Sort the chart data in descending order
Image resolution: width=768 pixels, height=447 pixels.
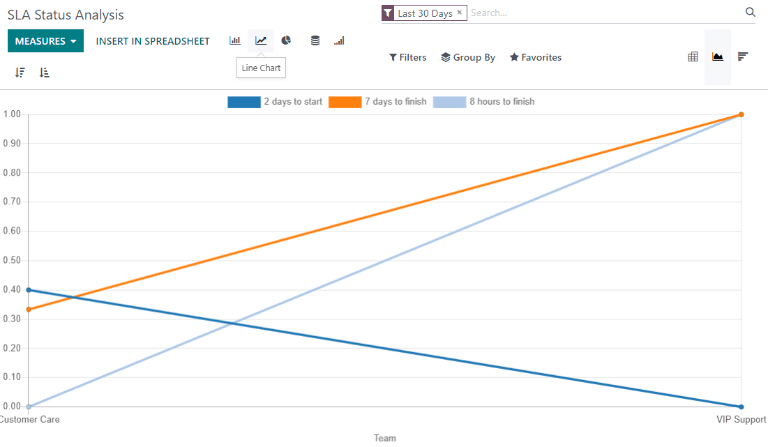(x=20, y=72)
